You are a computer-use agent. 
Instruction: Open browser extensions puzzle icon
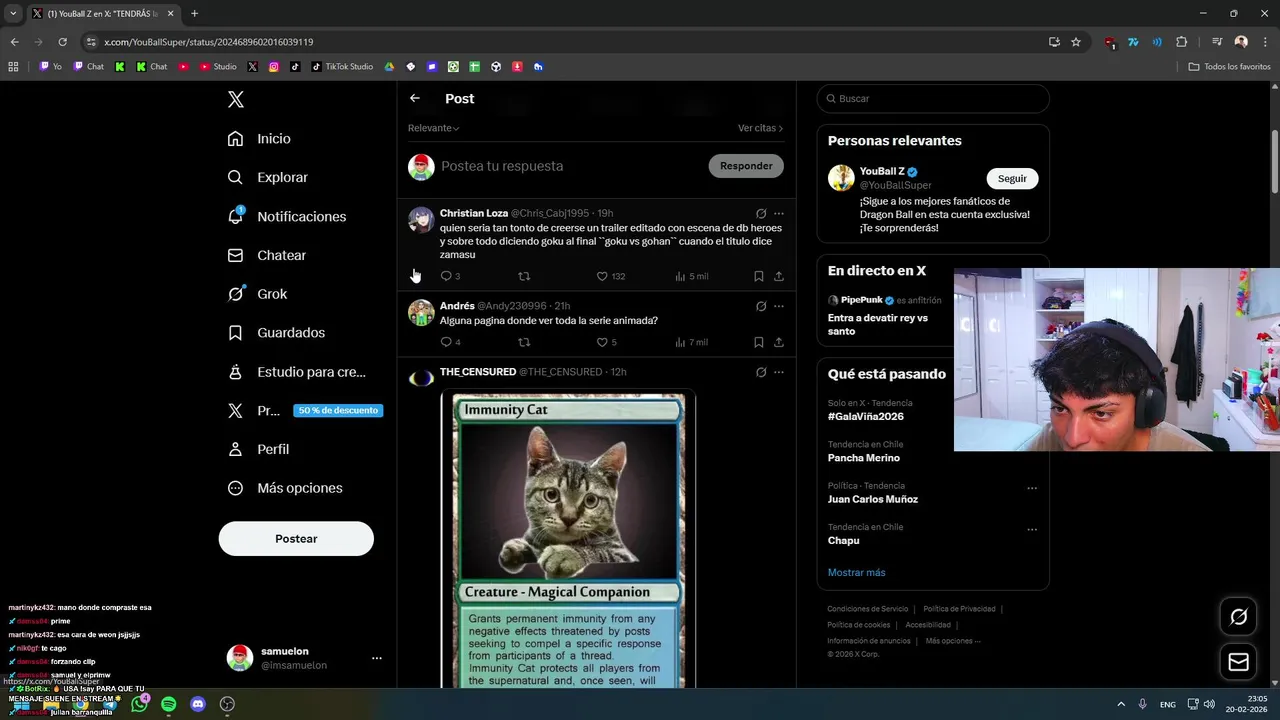(1181, 42)
